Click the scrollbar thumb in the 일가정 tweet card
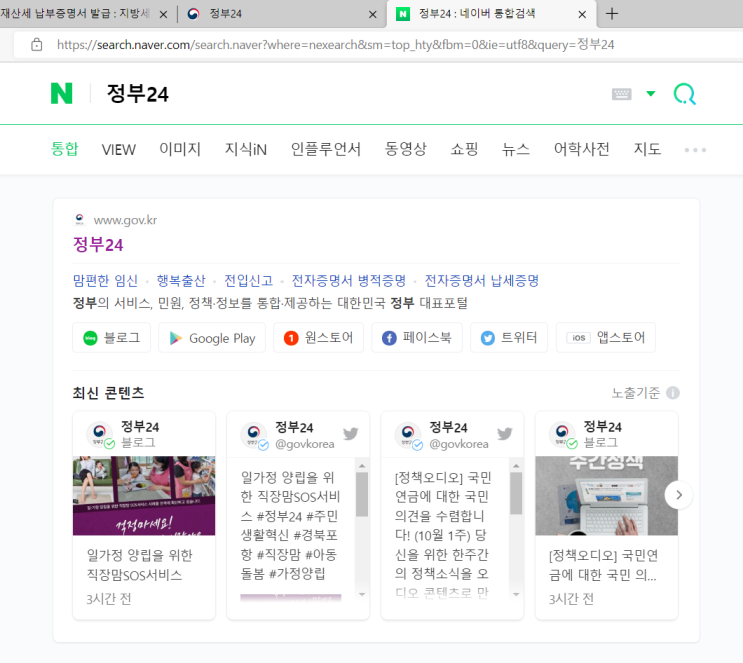 coord(362,494)
